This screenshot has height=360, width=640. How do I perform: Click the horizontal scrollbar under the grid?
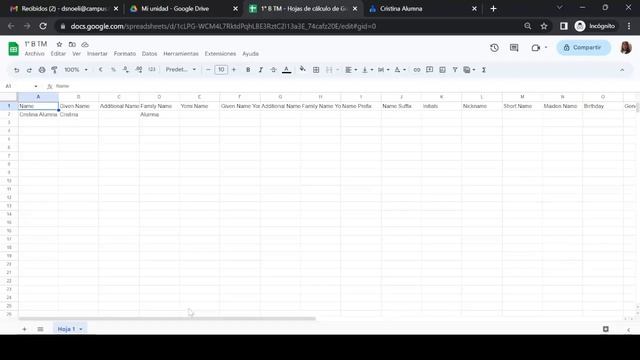pos(167,318)
